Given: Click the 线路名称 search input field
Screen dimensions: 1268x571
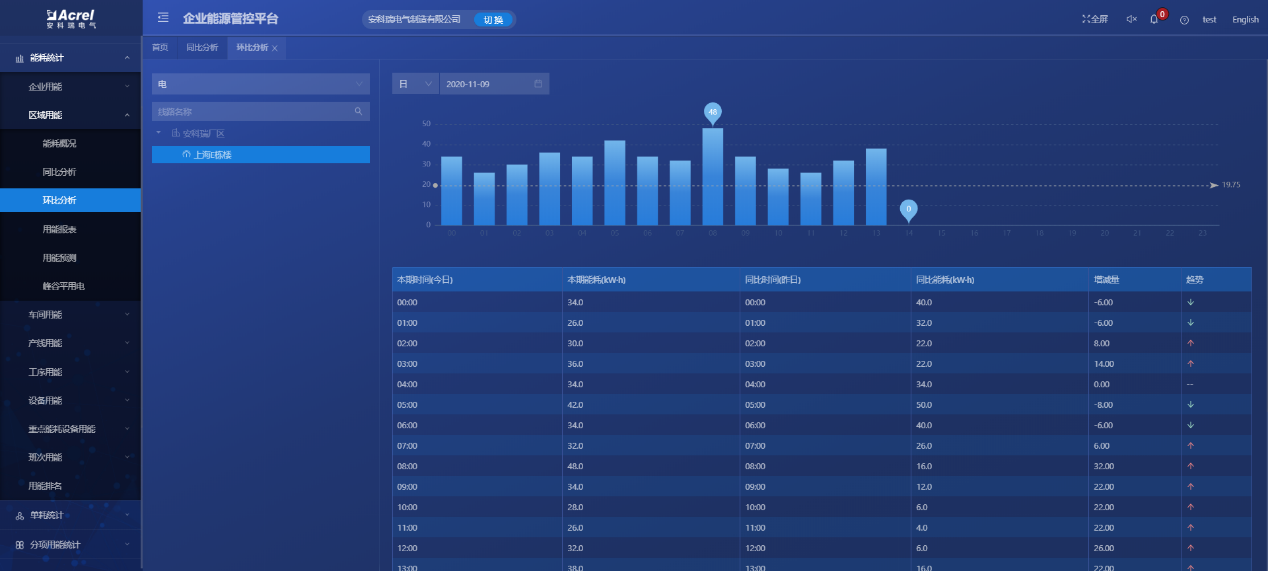Looking at the screenshot, I should [250, 112].
